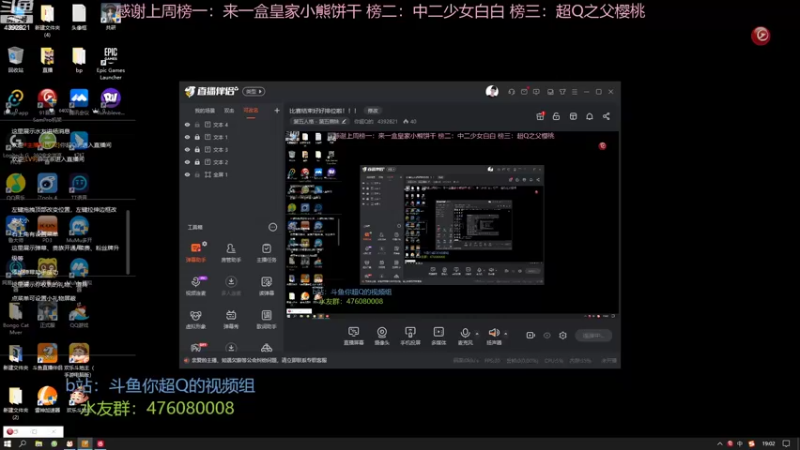Add a screen capture source
The height and width of the screenshot is (450, 800).
354,336
